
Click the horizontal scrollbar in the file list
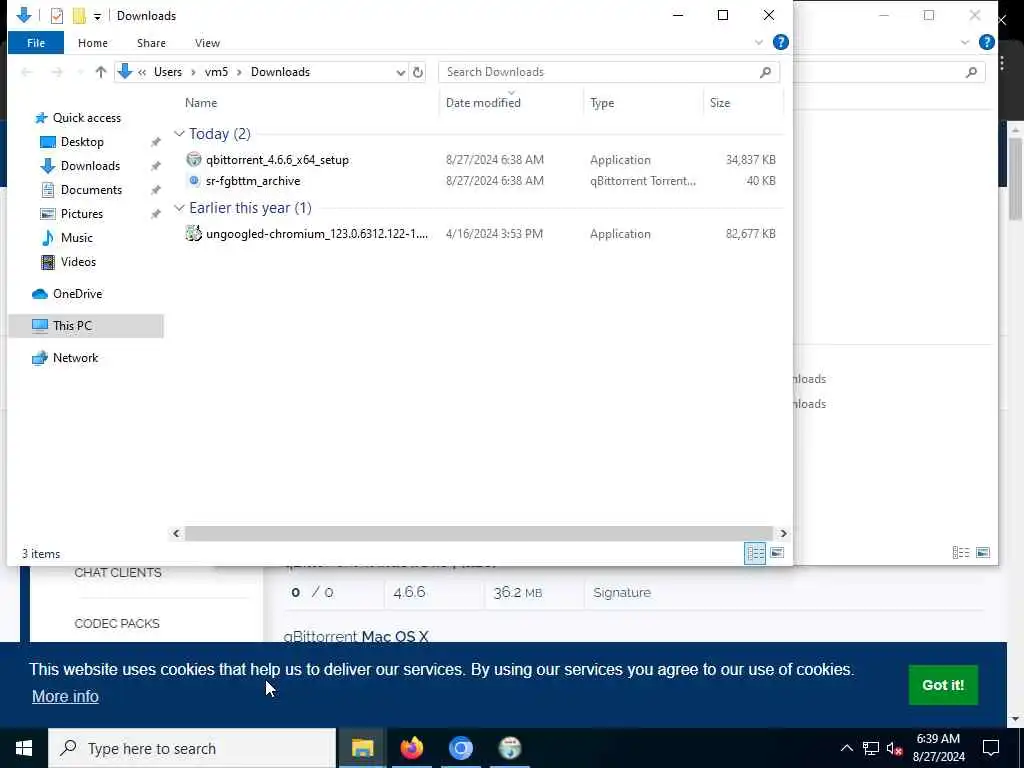pos(479,534)
